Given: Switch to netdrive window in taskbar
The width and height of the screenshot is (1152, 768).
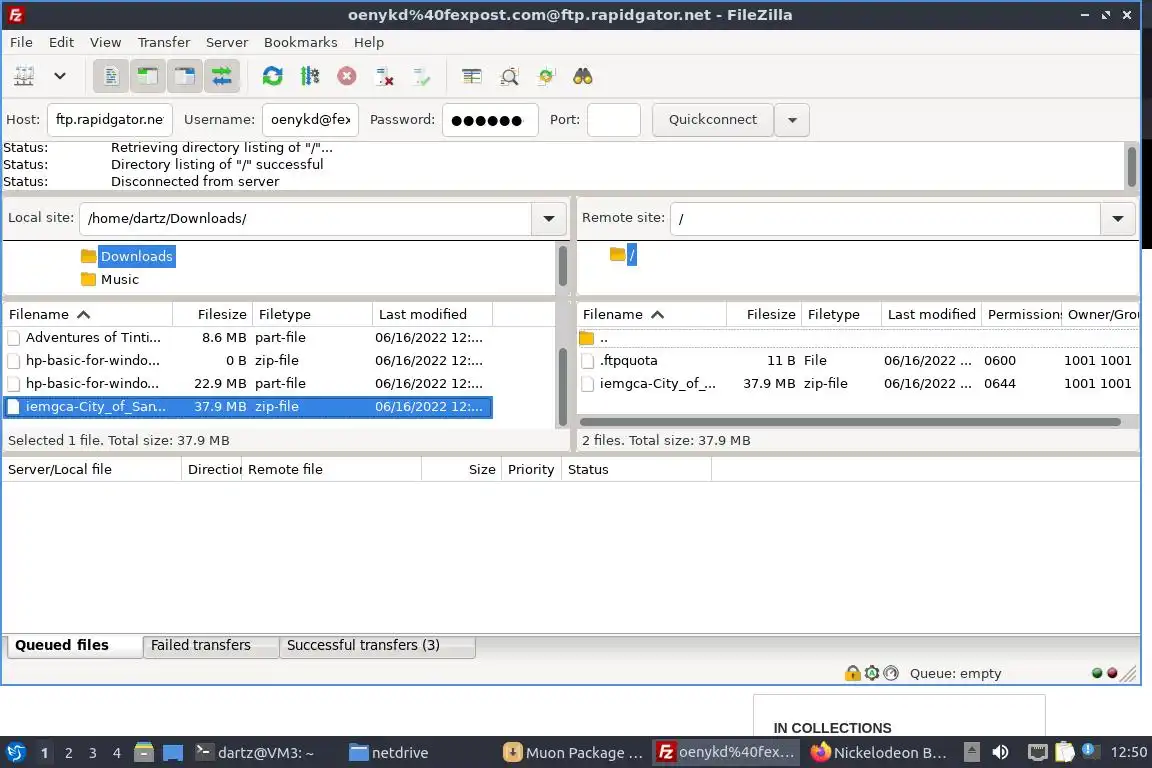Looking at the screenshot, I should pos(389,753).
